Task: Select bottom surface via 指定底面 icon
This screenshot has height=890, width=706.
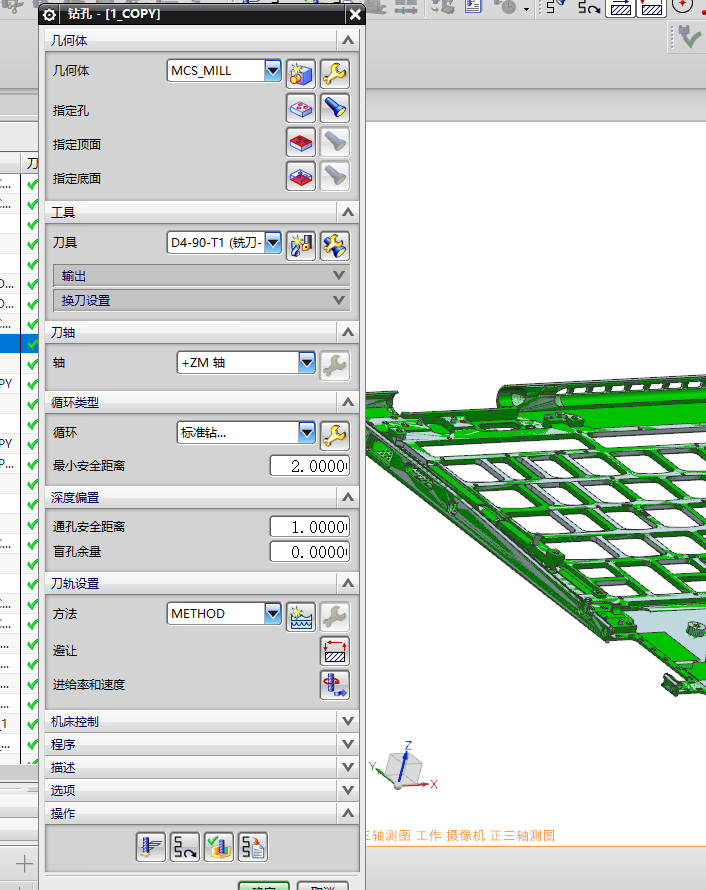Action: coord(301,177)
